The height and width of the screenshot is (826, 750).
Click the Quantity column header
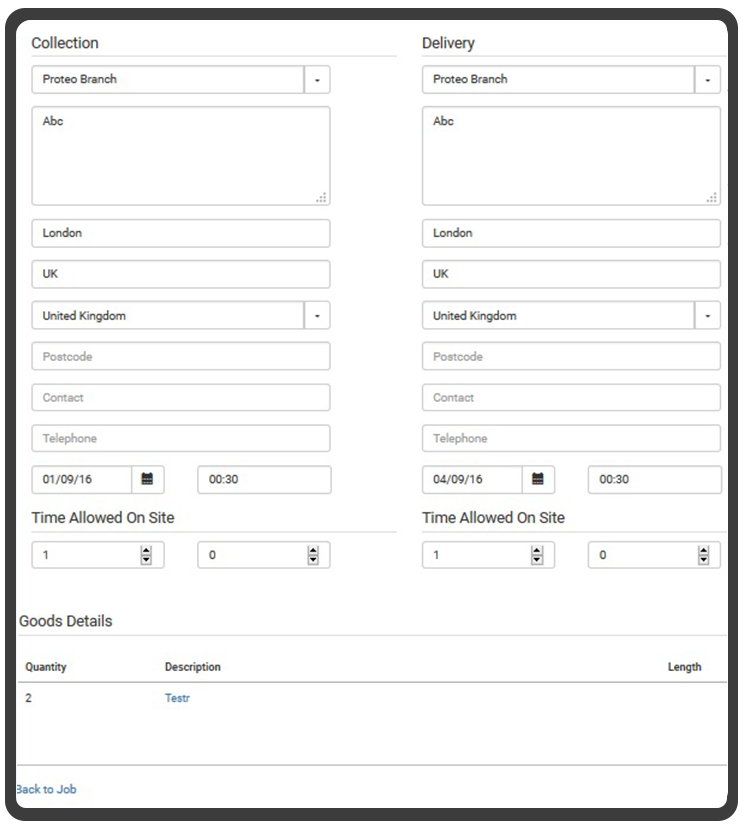pos(46,667)
